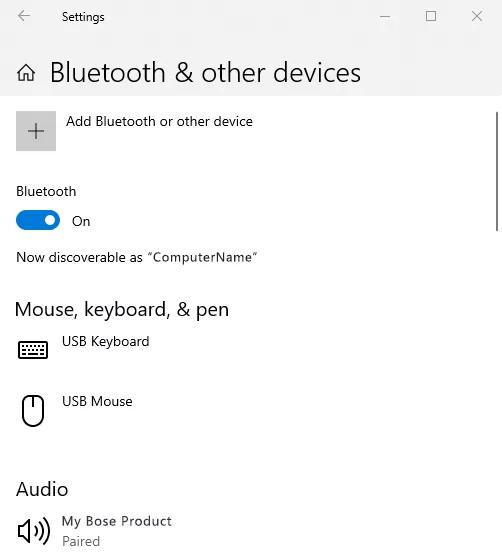Click the Audio section heading
The height and width of the screenshot is (558, 502).
tap(42, 489)
